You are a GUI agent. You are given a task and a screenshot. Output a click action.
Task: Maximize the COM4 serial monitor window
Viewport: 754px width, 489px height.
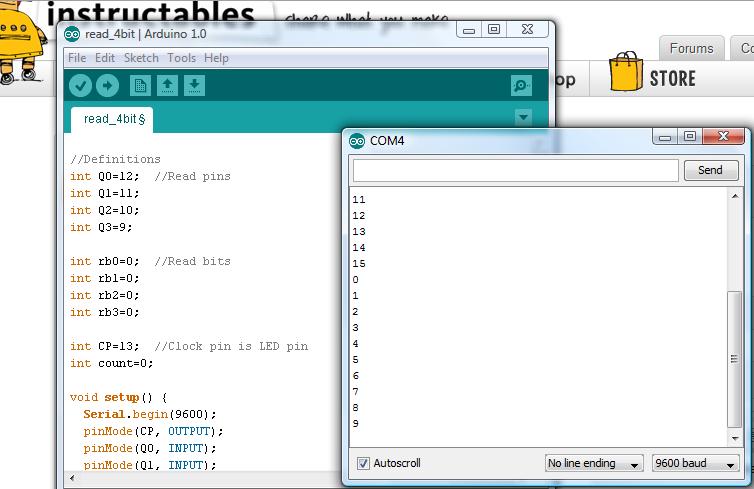pyautogui.click(x=690, y=137)
